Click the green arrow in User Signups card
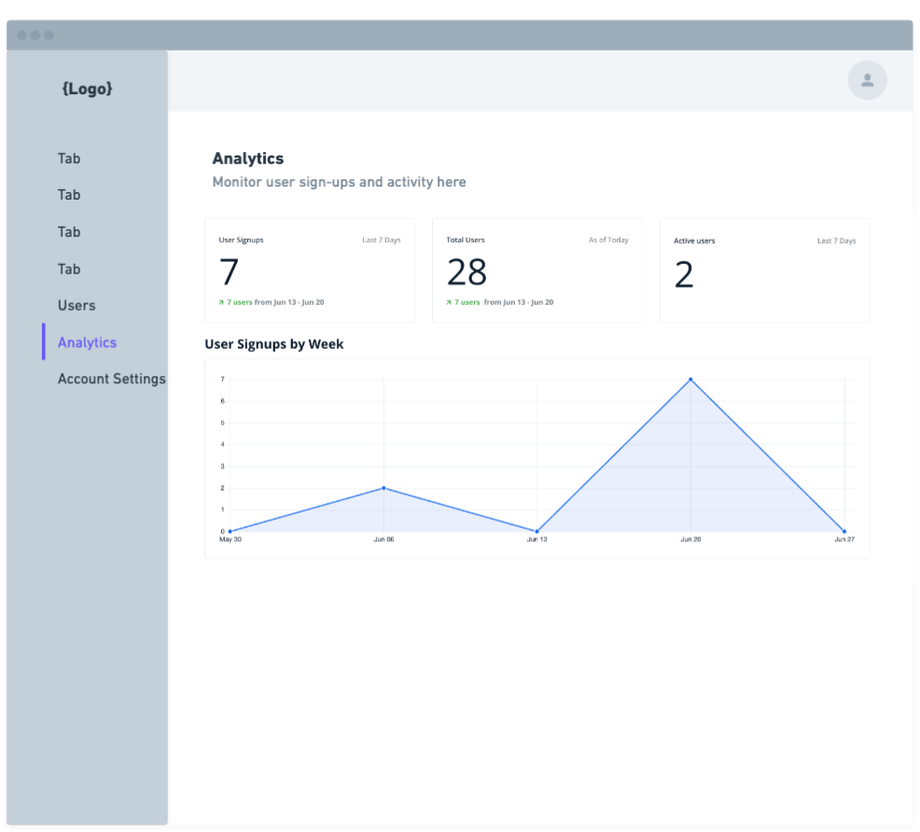This screenshot has width=920, height=832. [221, 303]
